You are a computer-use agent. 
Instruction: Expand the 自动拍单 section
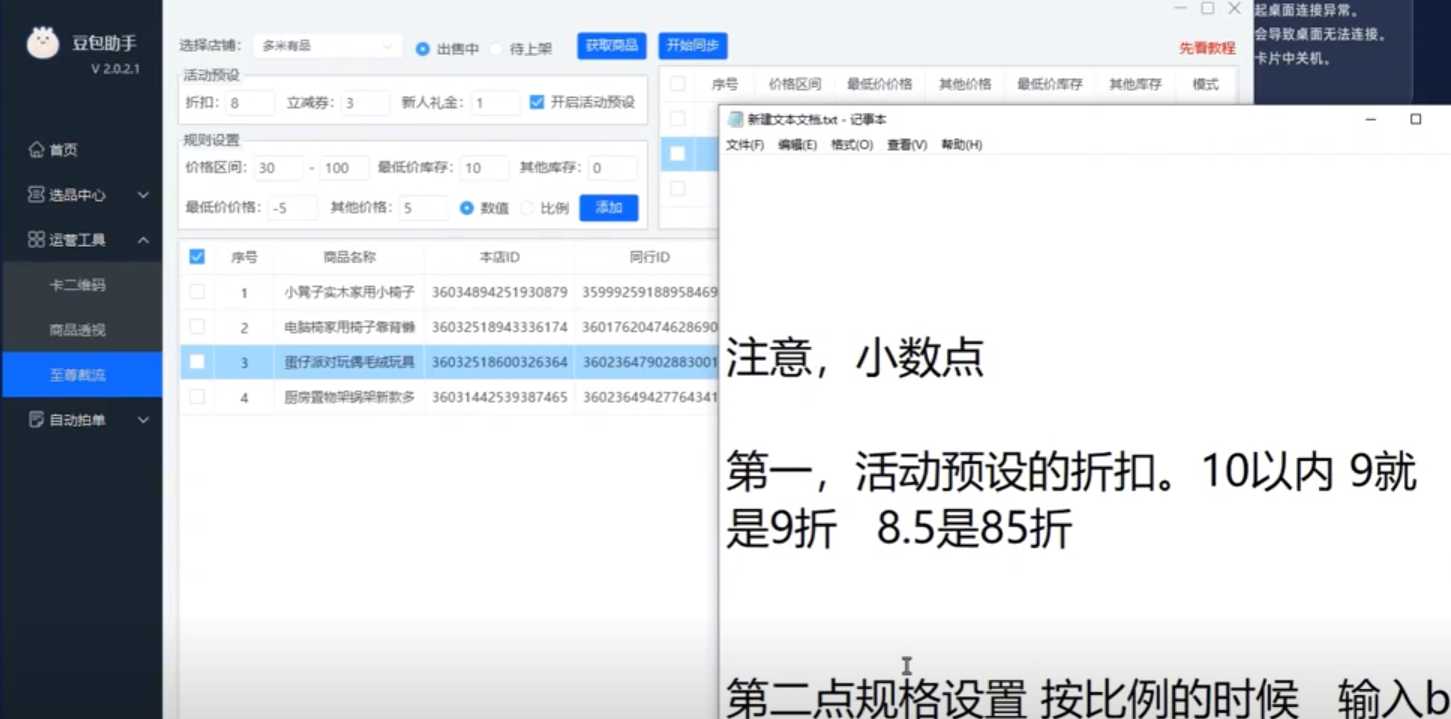(x=144, y=419)
